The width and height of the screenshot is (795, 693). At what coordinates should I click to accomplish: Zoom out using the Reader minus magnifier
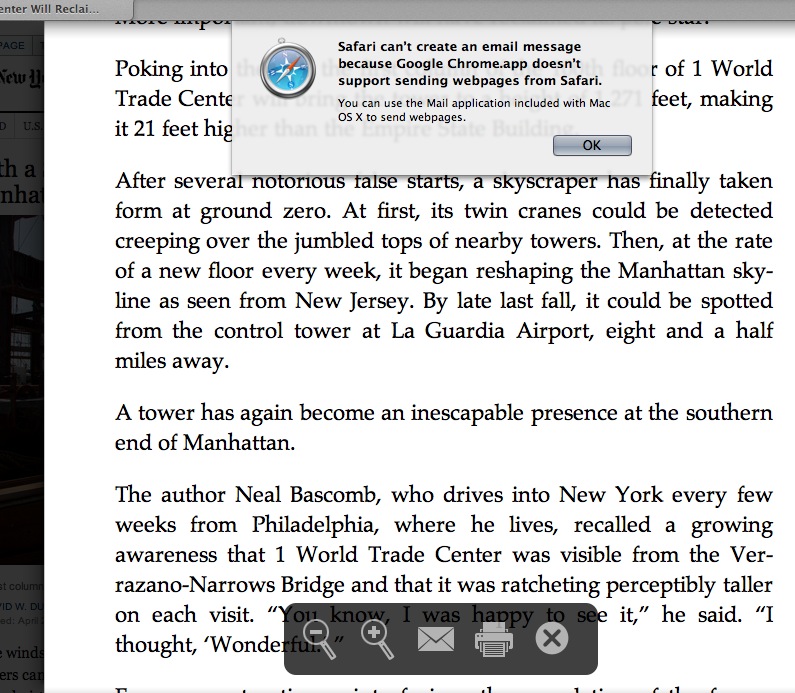(x=319, y=639)
